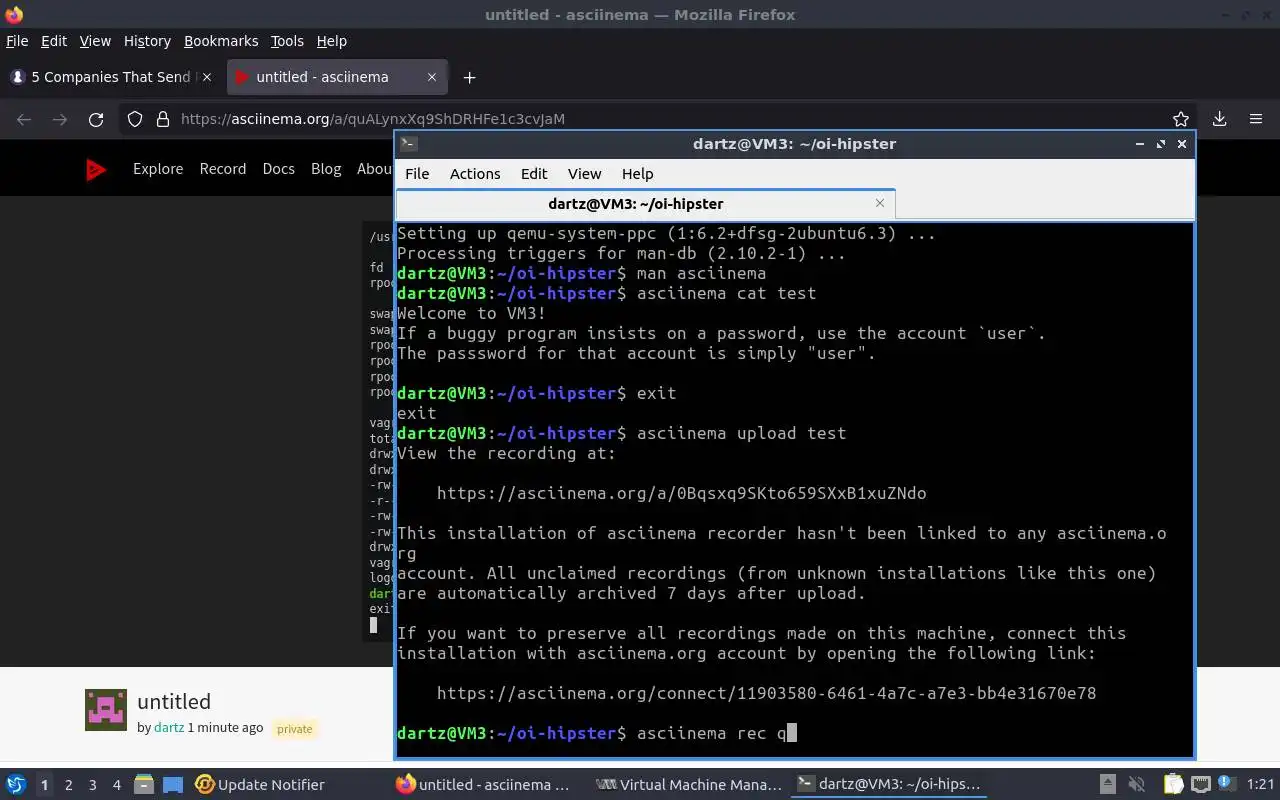Open the removable media tray icon
The image size is (1280, 800).
[x=1108, y=785]
